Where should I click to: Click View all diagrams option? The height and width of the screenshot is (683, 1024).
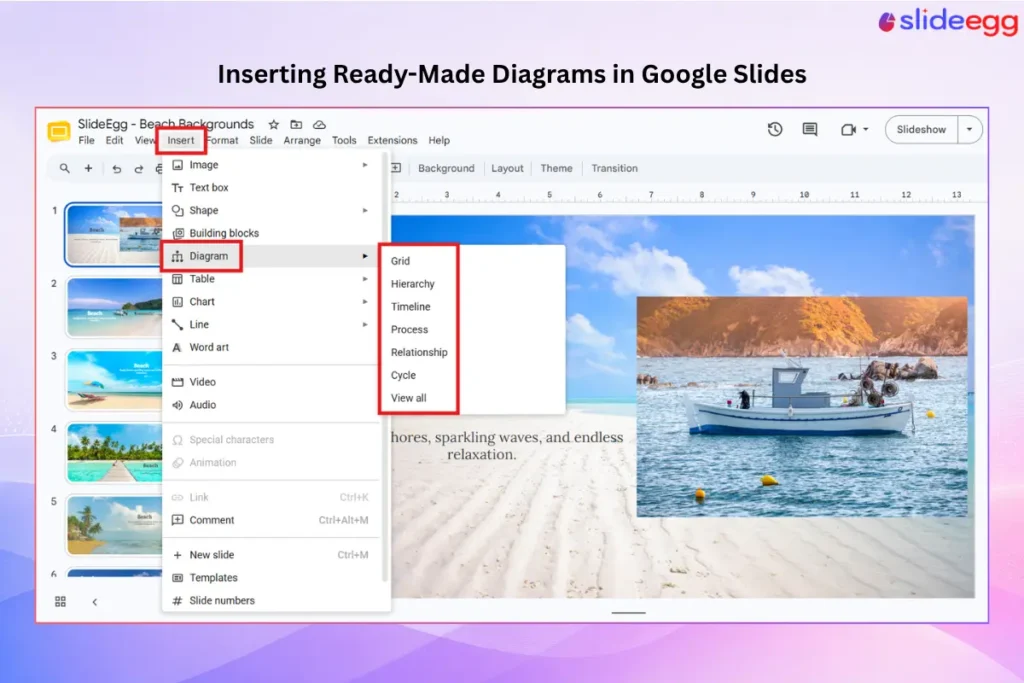(472, 398)
